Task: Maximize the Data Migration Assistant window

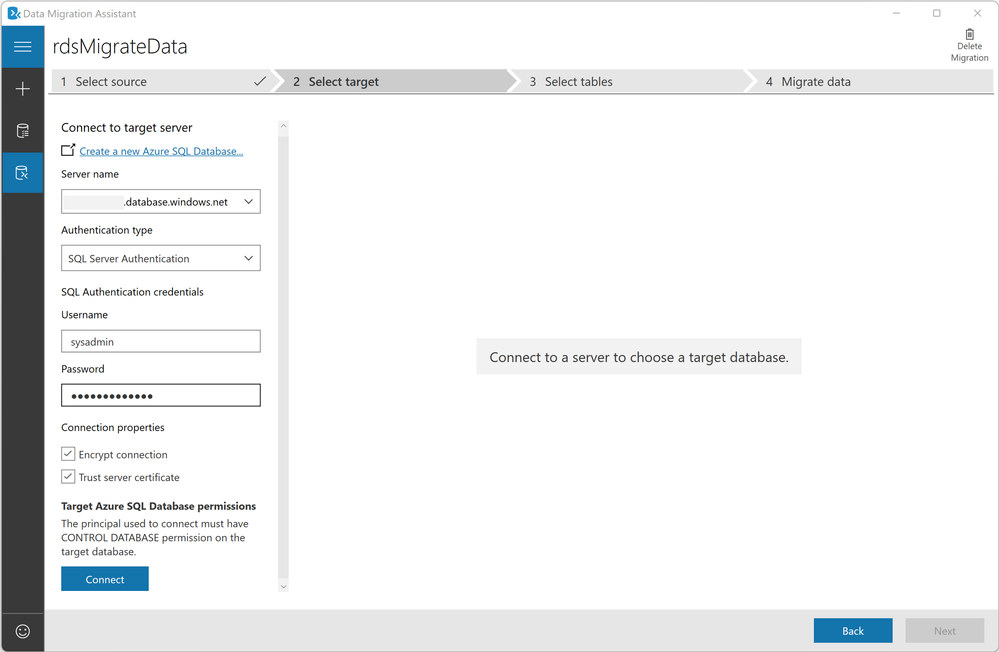Action: tap(937, 13)
